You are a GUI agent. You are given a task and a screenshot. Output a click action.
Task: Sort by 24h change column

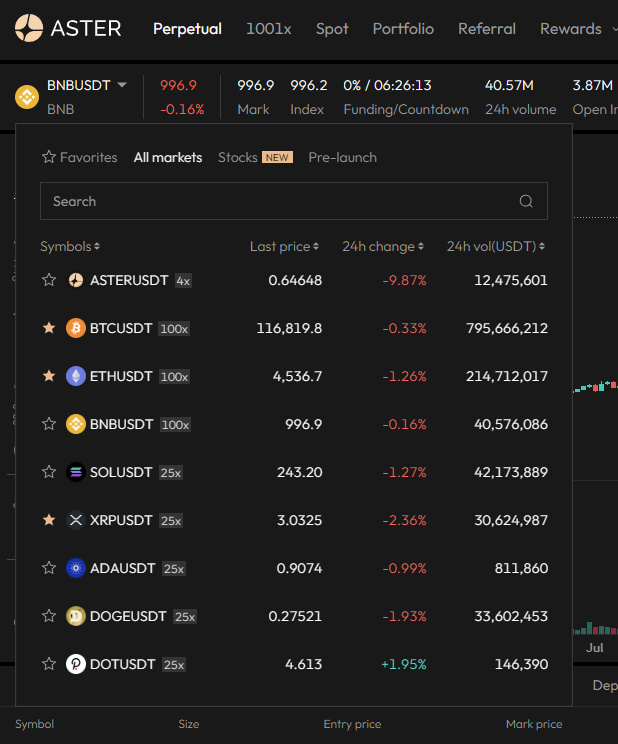click(x=383, y=246)
